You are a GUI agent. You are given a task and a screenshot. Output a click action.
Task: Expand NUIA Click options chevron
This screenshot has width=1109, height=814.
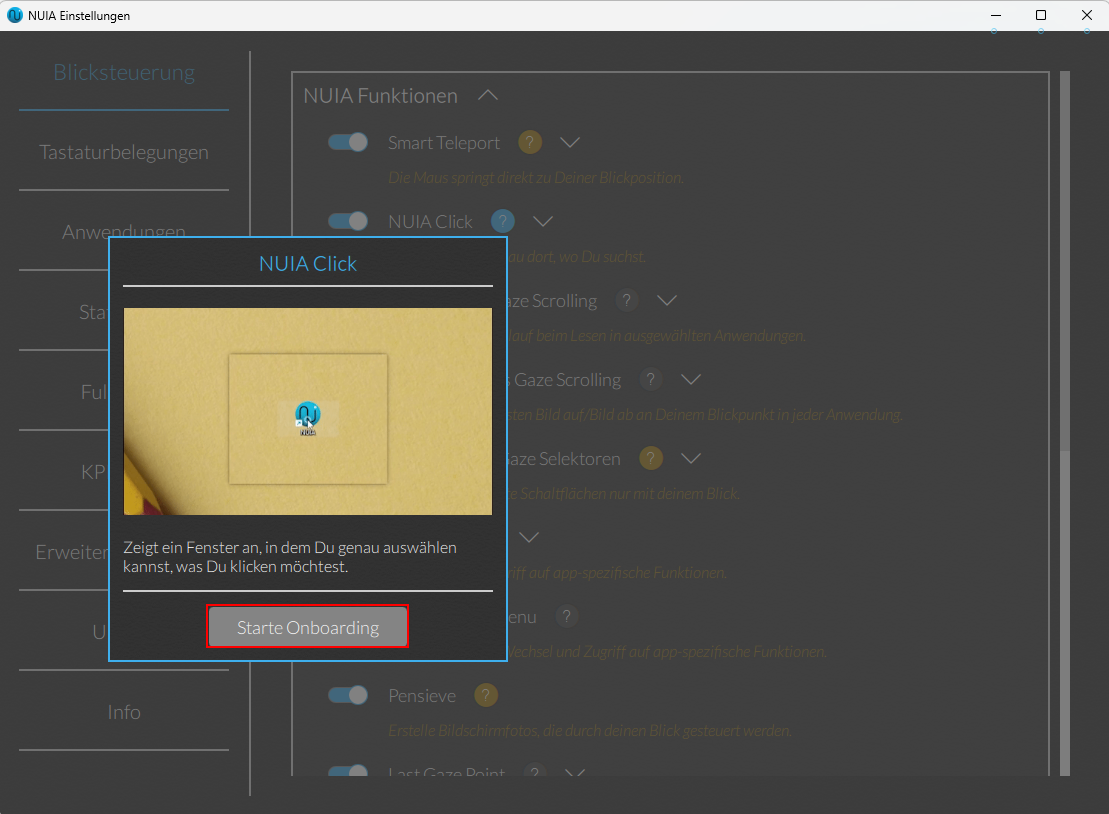pyautogui.click(x=542, y=221)
